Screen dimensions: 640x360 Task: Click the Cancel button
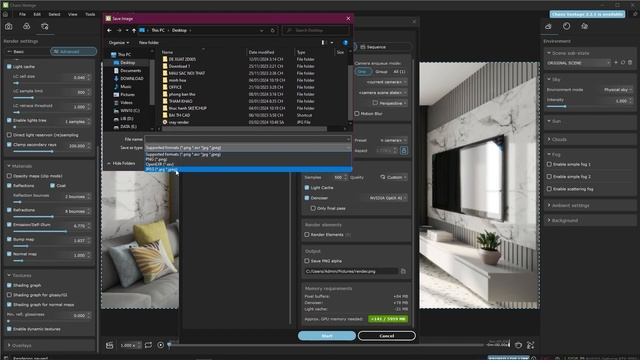pos(387,336)
